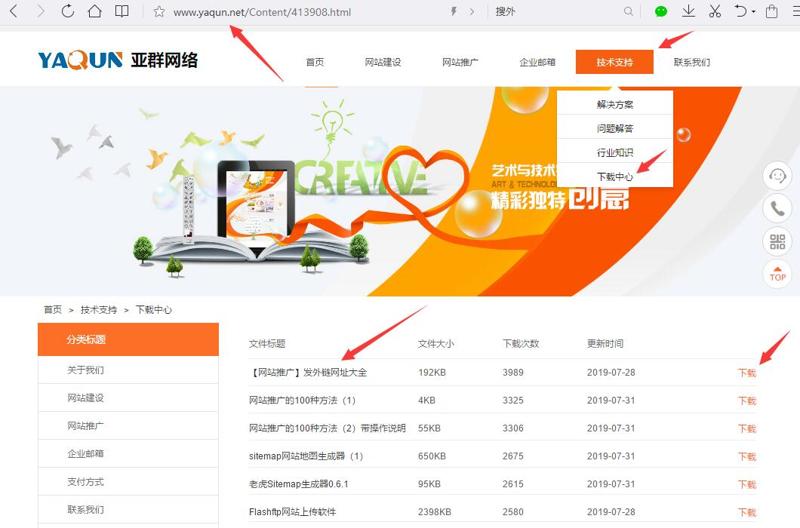Open the customer service headset icon
Screen dimensions: 800x528
(777, 176)
